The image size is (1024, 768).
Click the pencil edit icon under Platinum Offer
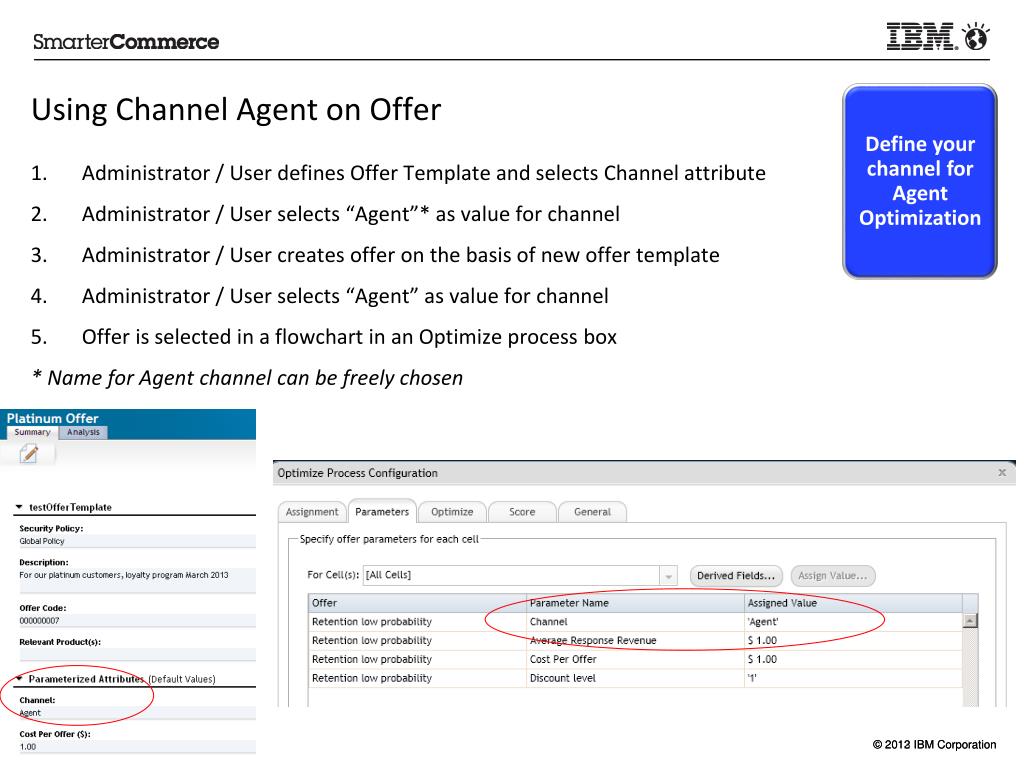click(x=29, y=453)
